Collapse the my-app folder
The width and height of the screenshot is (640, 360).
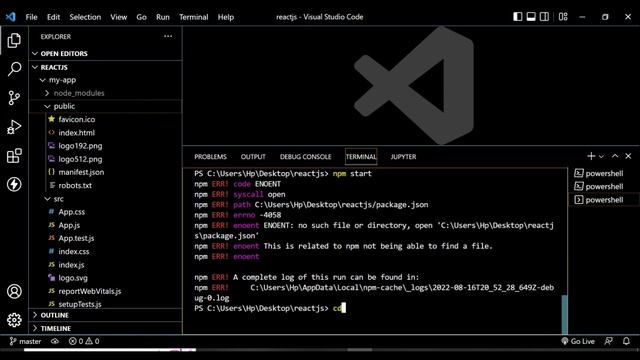[x=105, y=80]
